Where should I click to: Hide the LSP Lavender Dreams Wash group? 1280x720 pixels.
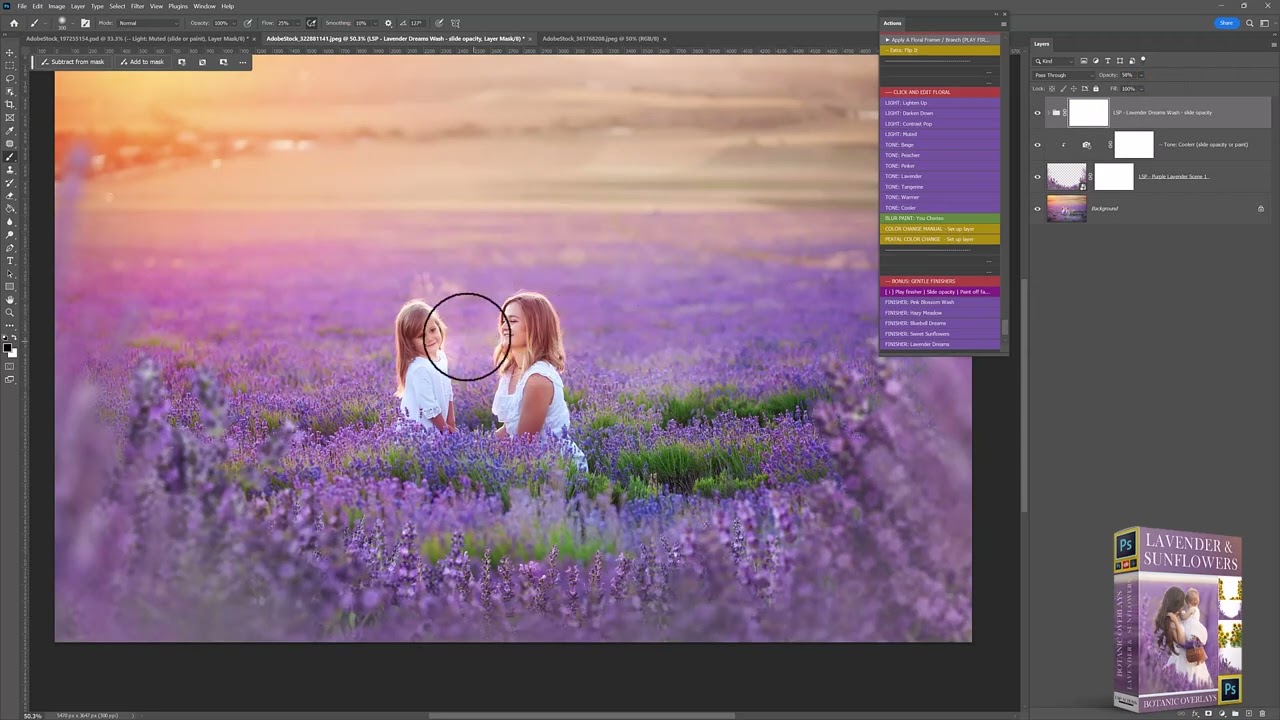point(1037,113)
